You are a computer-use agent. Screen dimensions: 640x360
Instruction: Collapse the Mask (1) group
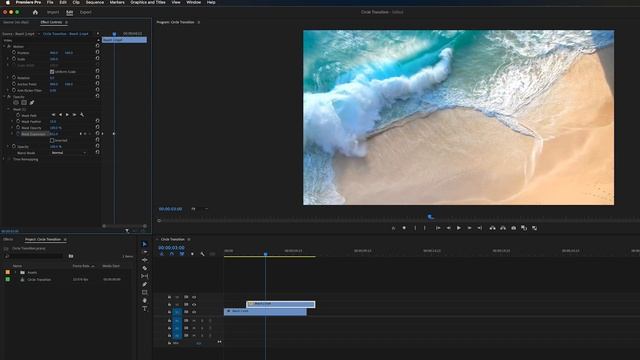coord(8,109)
